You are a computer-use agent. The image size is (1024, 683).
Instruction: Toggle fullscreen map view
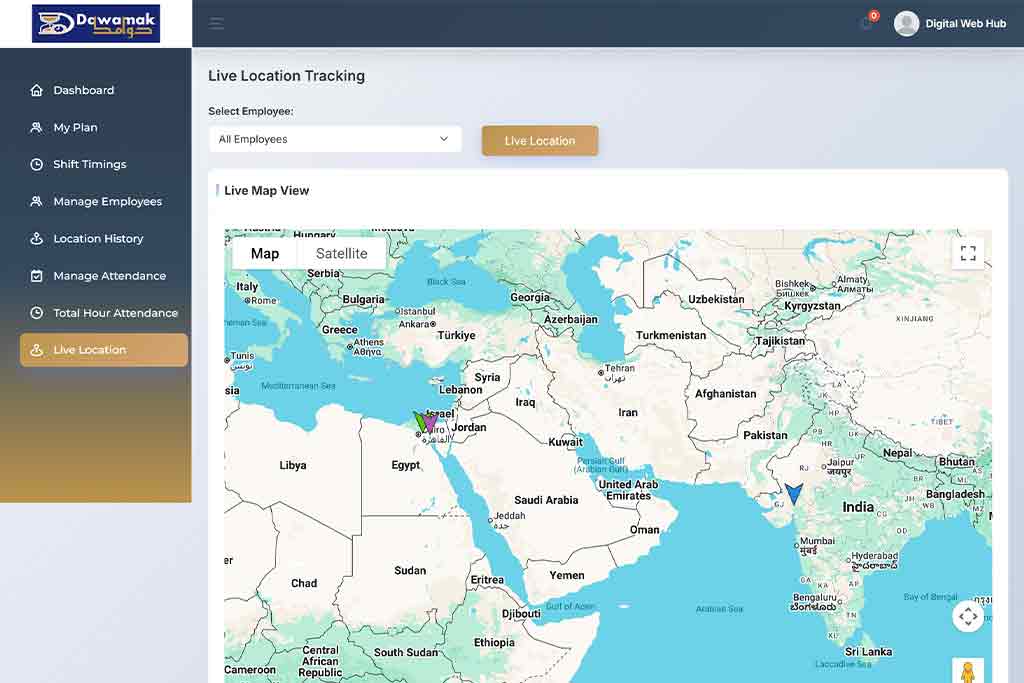click(x=967, y=253)
